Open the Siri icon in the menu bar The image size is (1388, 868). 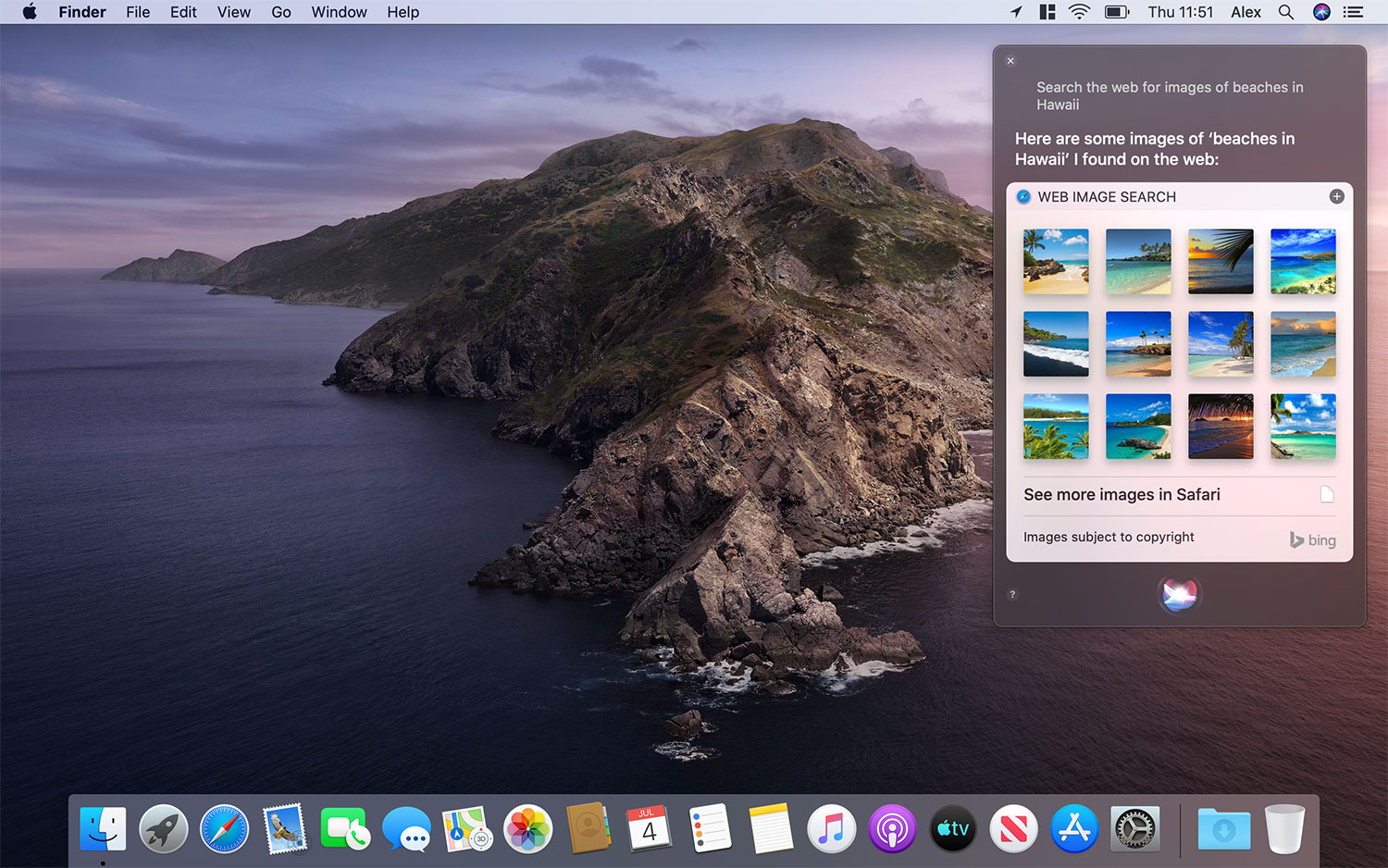click(x=1321, y=12)
